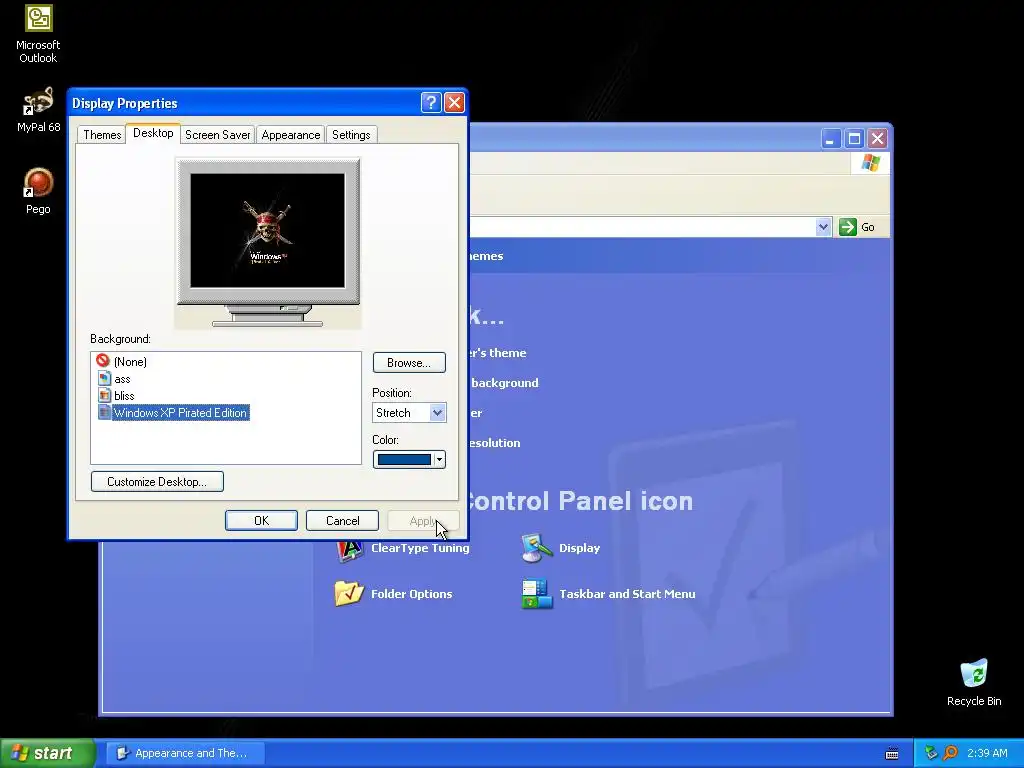
Task: Select the 'ass' background entry
Action: point(122,379)
